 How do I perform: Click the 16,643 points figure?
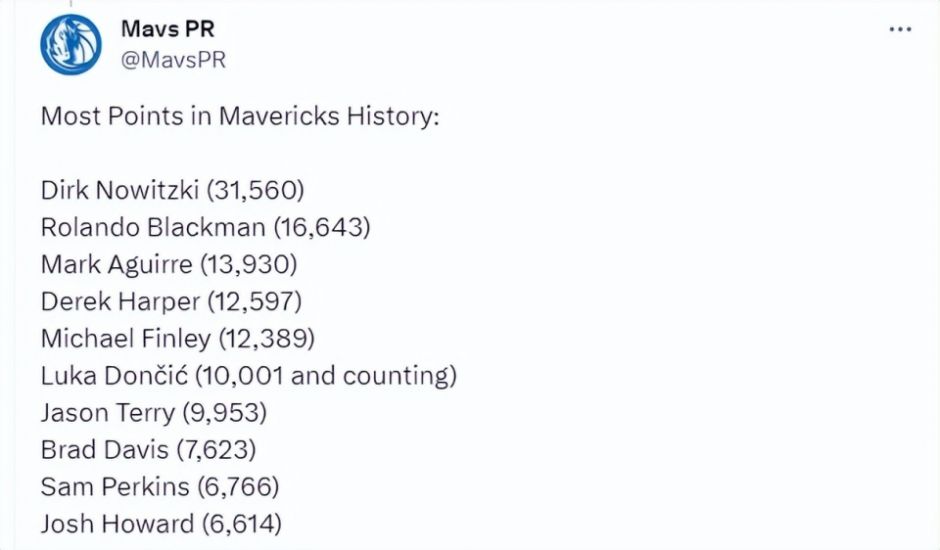coord(321,227)
